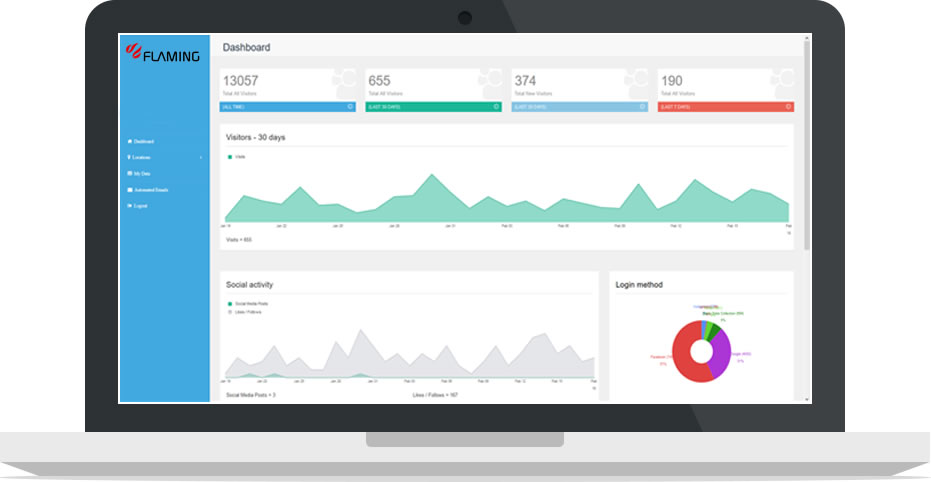
Task: Click the dark green slice of donut chart
Action: pos(715,330)
